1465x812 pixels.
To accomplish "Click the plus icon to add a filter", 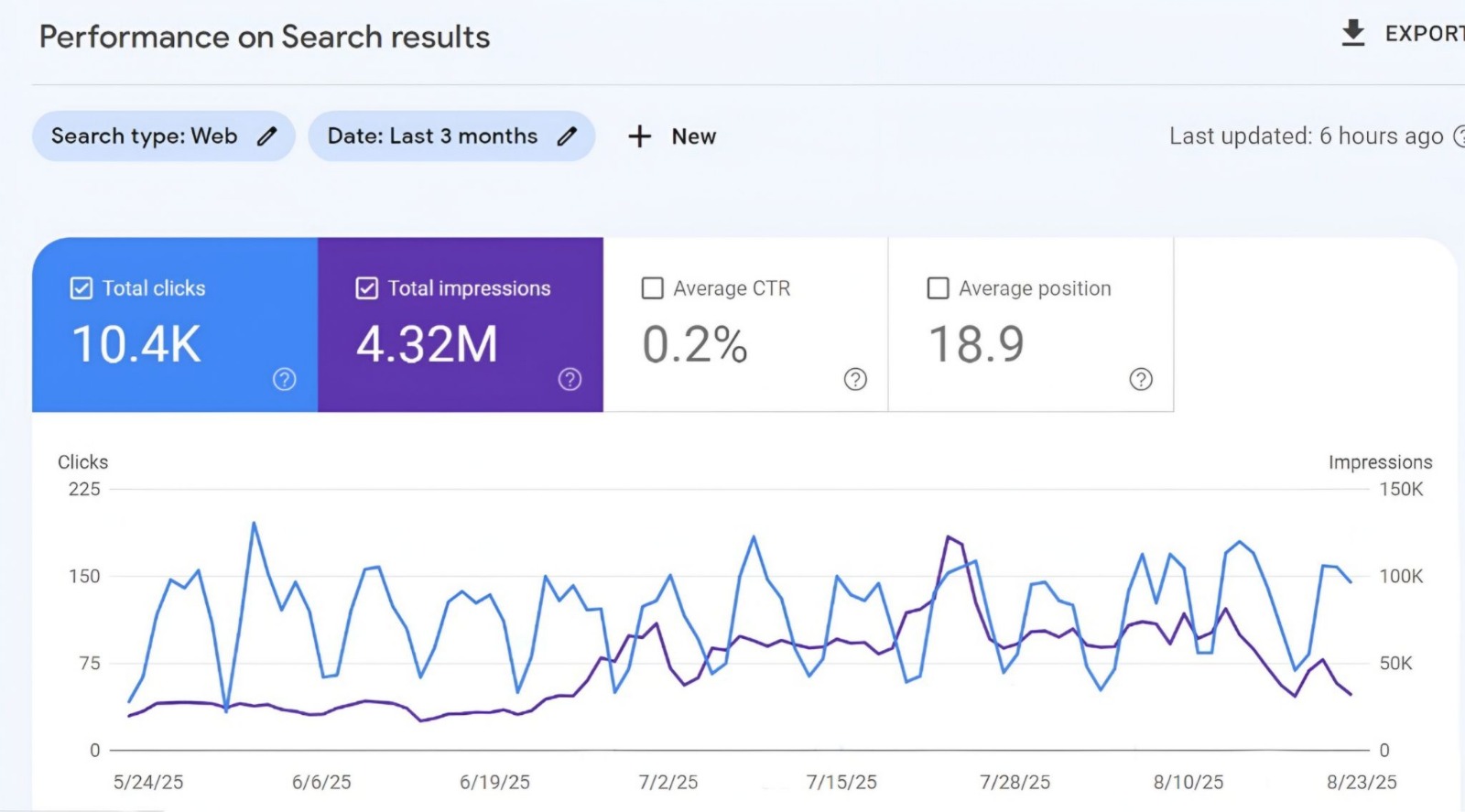I will point(639,136).
